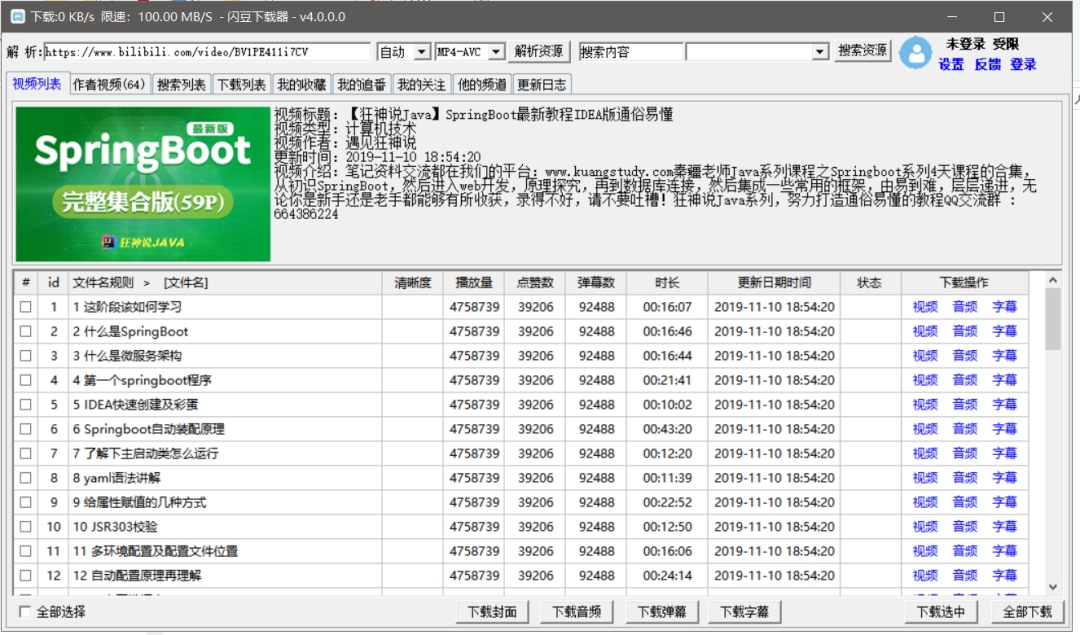1080x635 pixels.
Task: Click 下载封面 button
Action: (492, 612)
